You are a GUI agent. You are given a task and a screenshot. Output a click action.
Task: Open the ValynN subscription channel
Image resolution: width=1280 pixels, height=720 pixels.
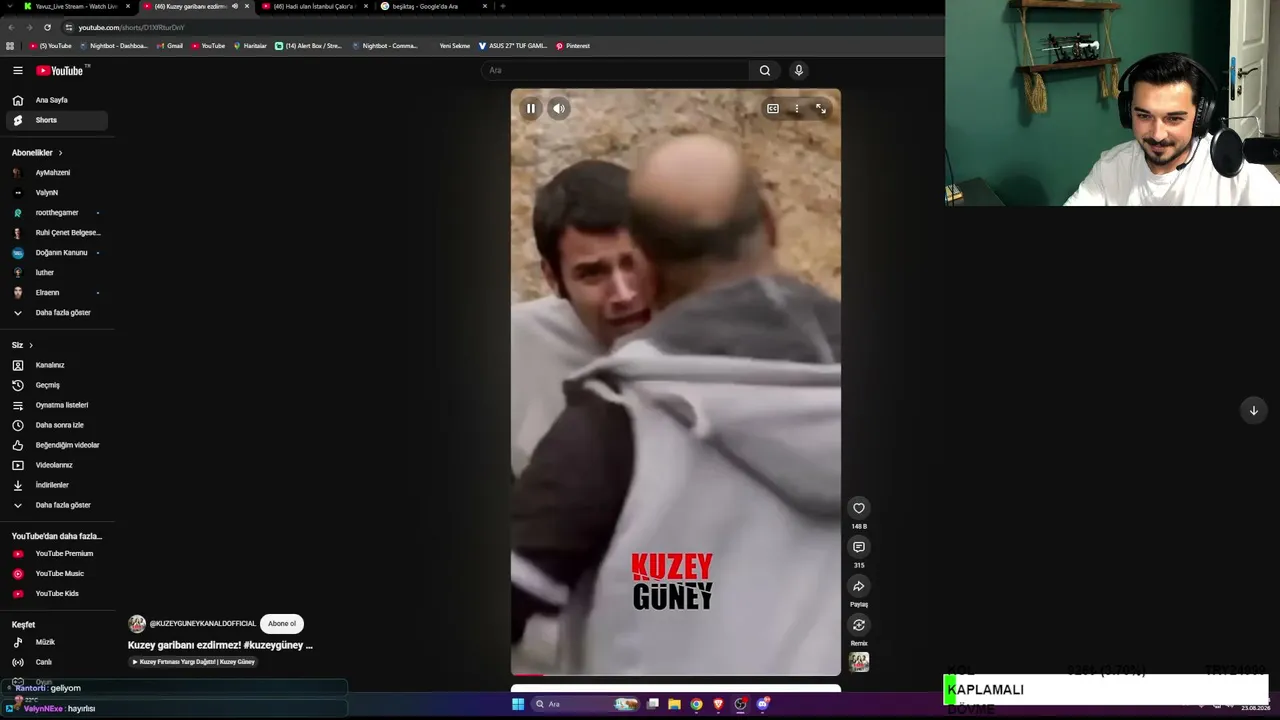click(x=57, y=192)
